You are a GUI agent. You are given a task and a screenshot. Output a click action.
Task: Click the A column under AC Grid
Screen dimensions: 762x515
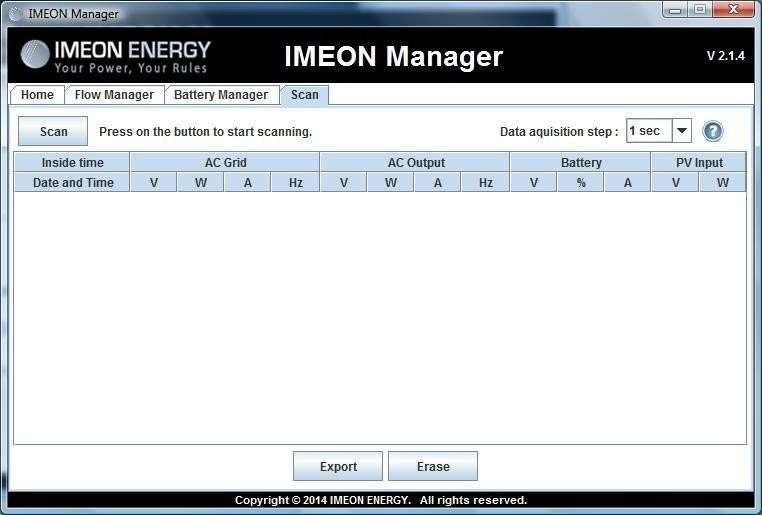coord(248,183)
